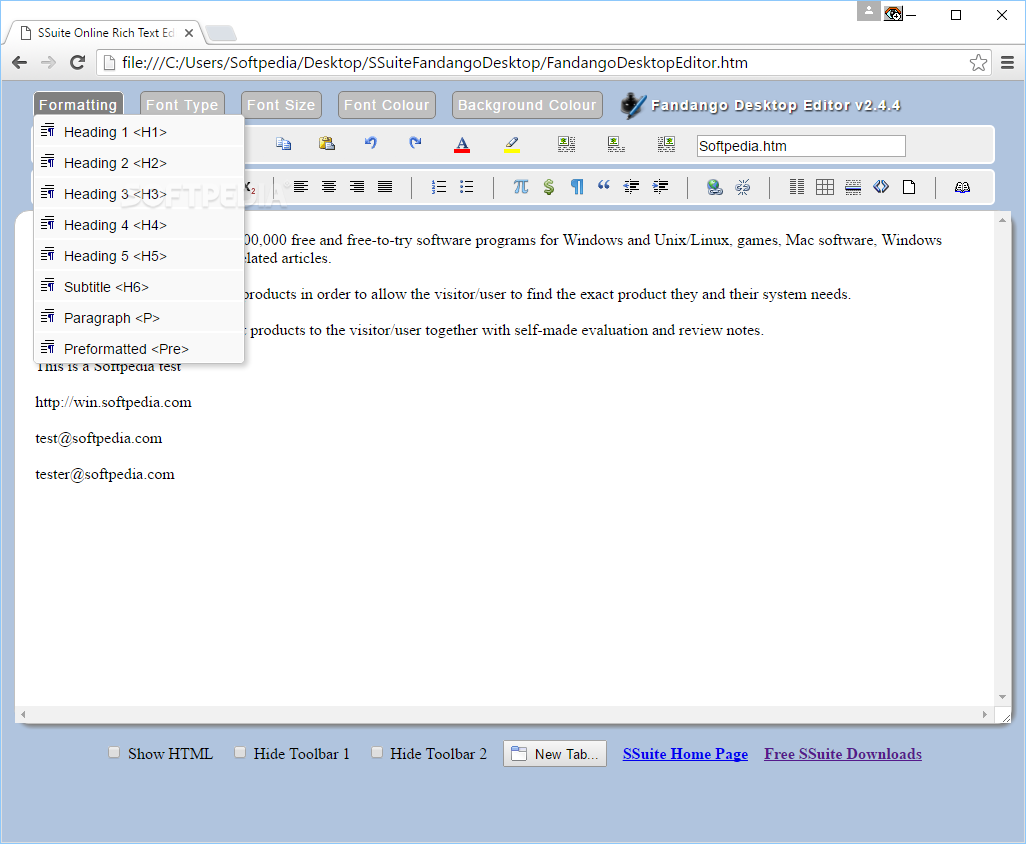The height and width of the screenshot is (844, 1026).
Task: Close the SSuite Online Rich Text tab
Action: click(x=189, y=33)
